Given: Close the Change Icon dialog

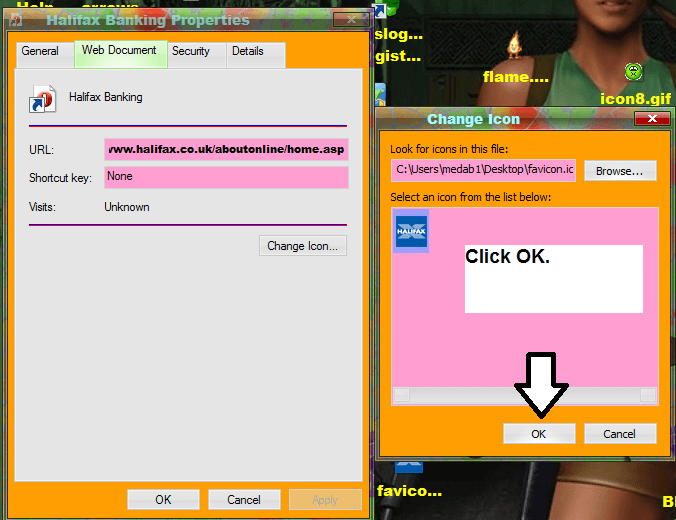Looking at the screenshot, I should tap(652, 119).
